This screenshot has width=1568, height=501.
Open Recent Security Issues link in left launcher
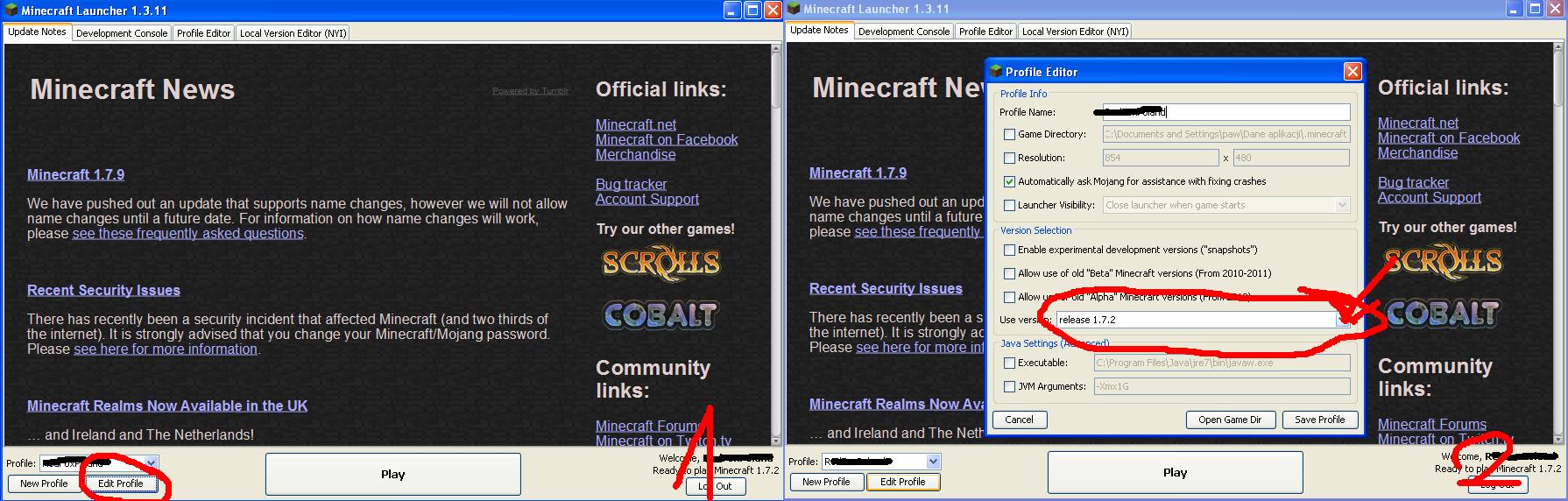103,290
